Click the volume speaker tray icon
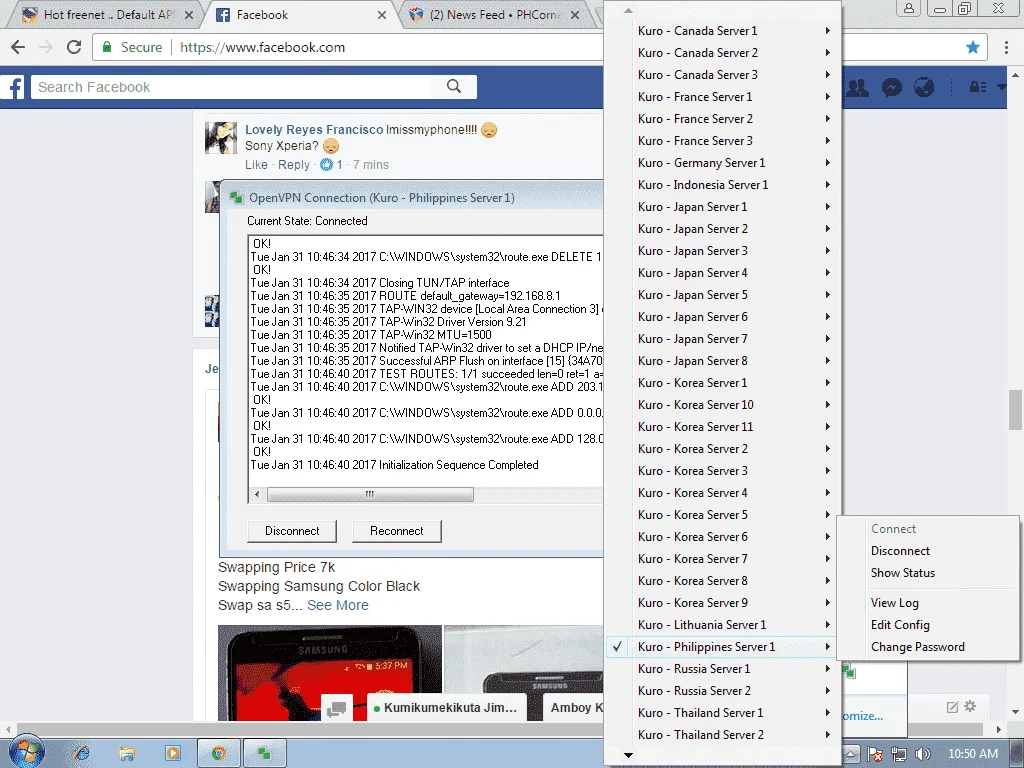Image resolution: width=1024 pixels, height=768 pixels. tap(923, 754)
